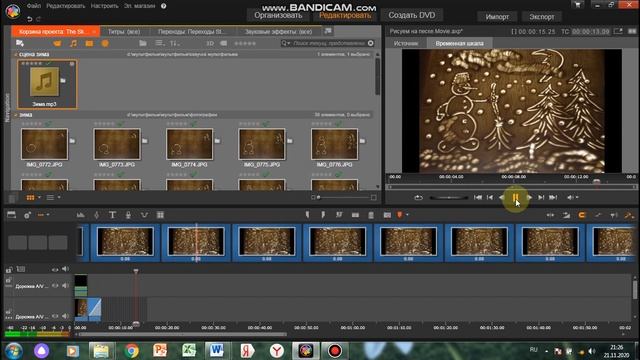The height and width of the screenshot is (360, 640).
Task: Open the Звуковые эффекты (все) tab
Action: tap(278, 31)
